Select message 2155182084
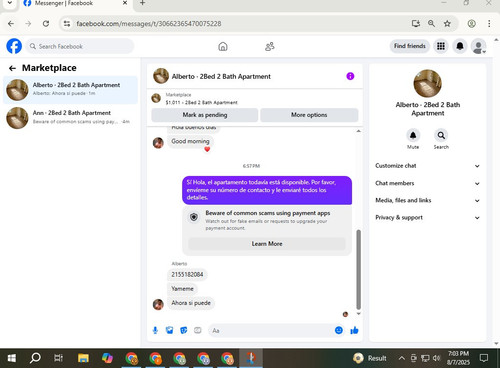 coord(187,274)
